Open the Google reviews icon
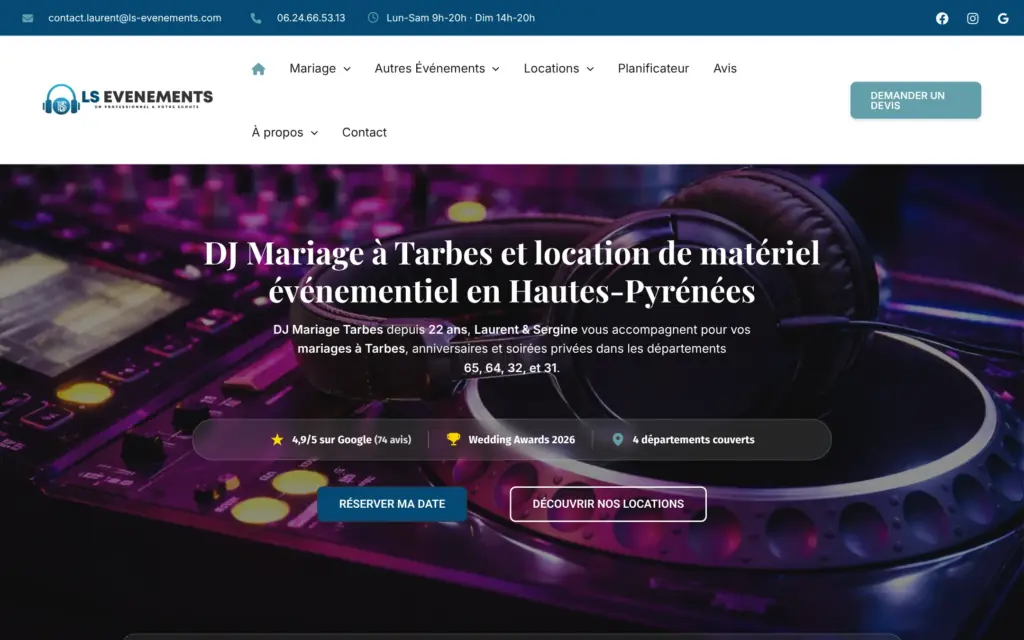This screenshot has width=1024, height=640. [1003, 18]
